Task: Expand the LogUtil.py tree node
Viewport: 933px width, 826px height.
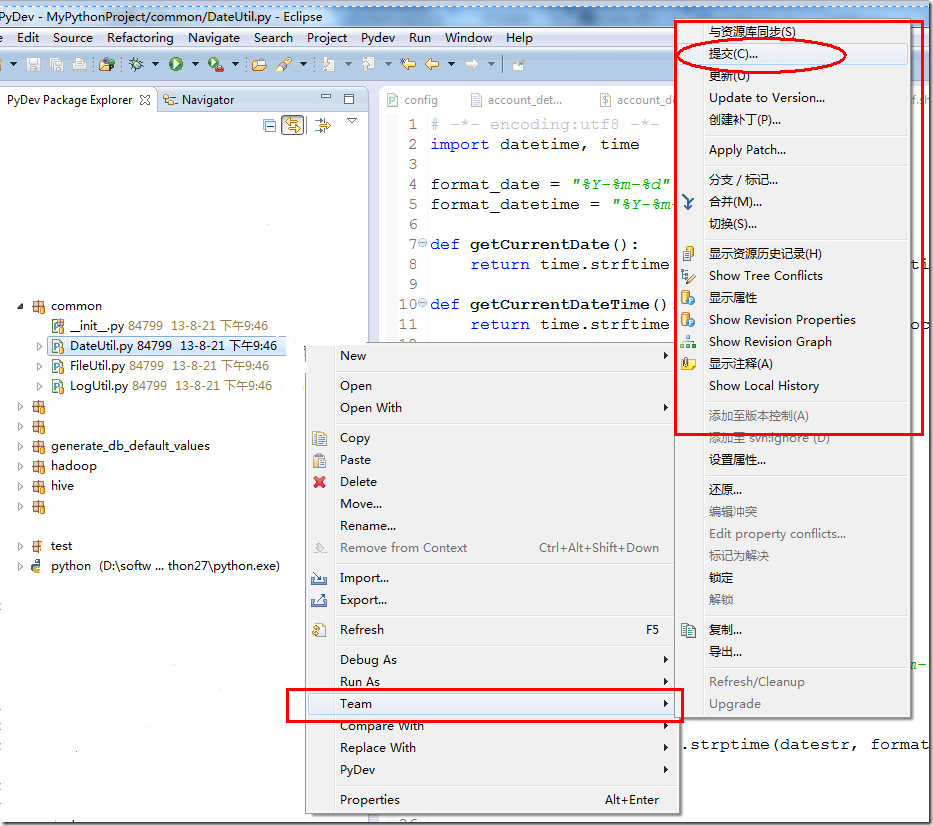Action: coord(39,386)
